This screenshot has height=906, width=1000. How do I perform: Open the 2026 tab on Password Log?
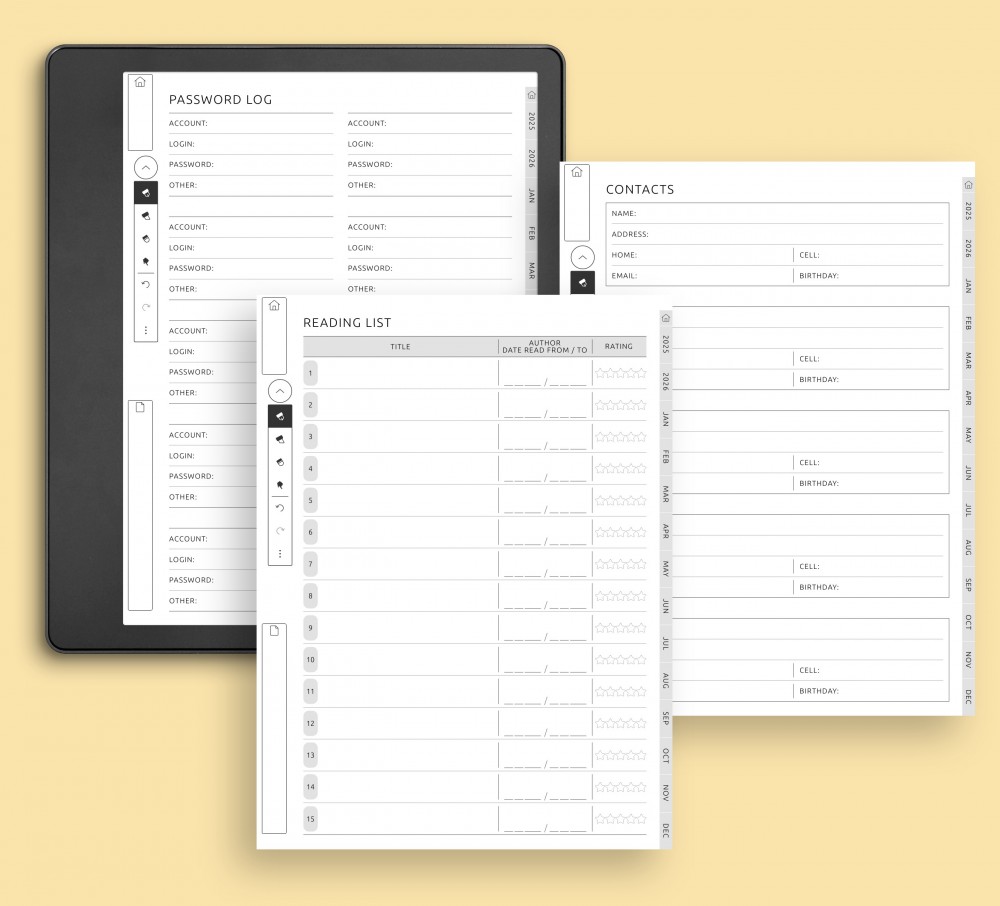point(531,158)
